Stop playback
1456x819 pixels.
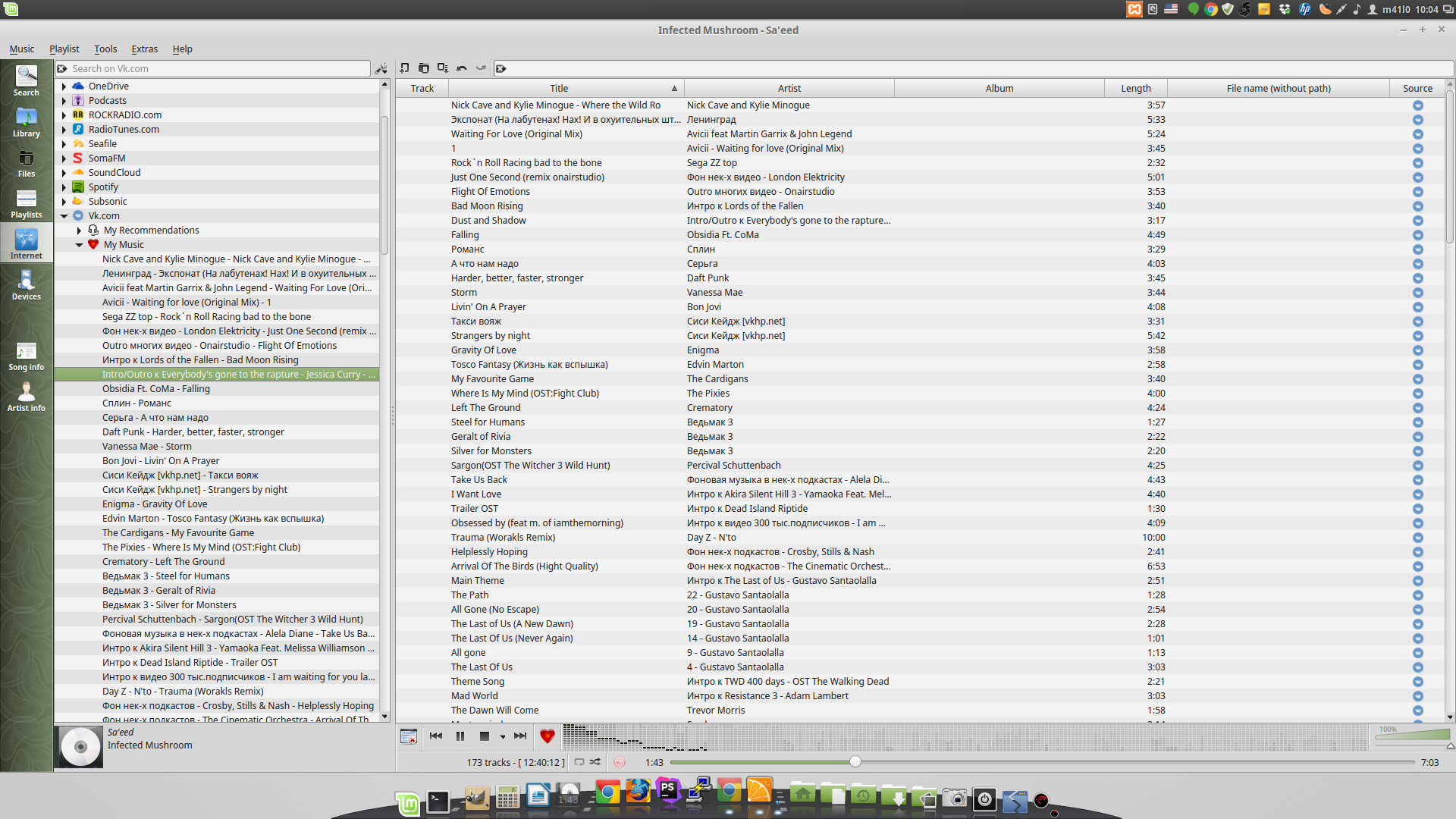pyautogui.click(x=485, y=736)
